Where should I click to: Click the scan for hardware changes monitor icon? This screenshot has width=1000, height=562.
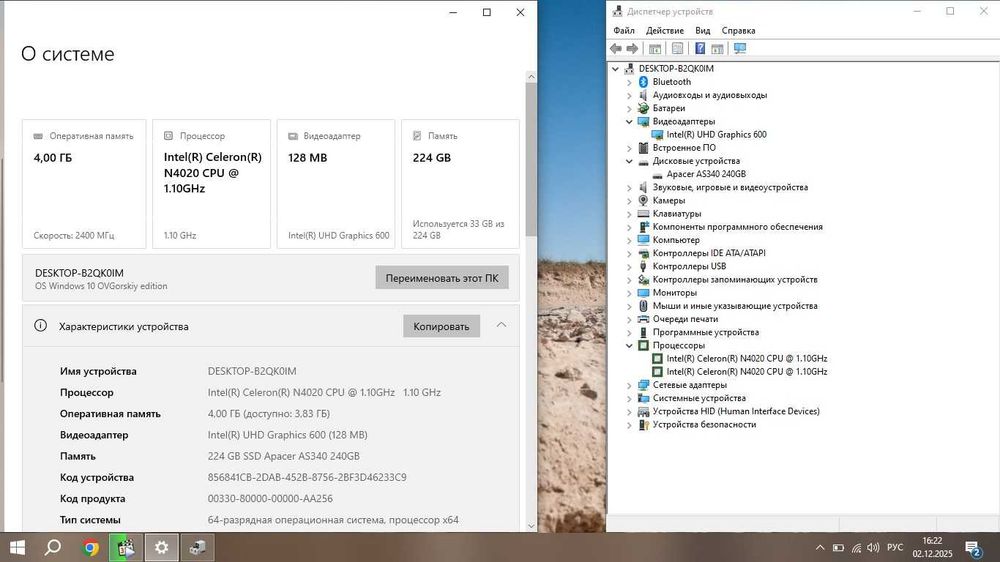[740, 48]
